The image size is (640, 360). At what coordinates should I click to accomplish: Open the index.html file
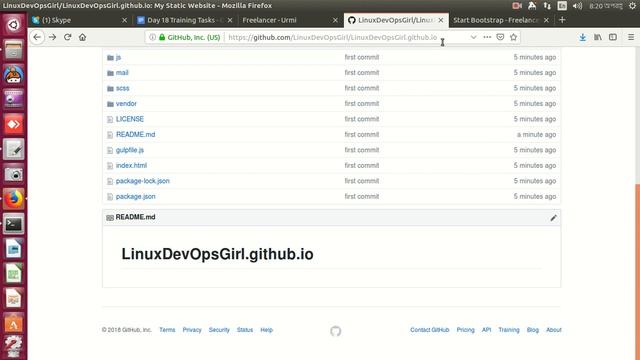tap(131, 165)
